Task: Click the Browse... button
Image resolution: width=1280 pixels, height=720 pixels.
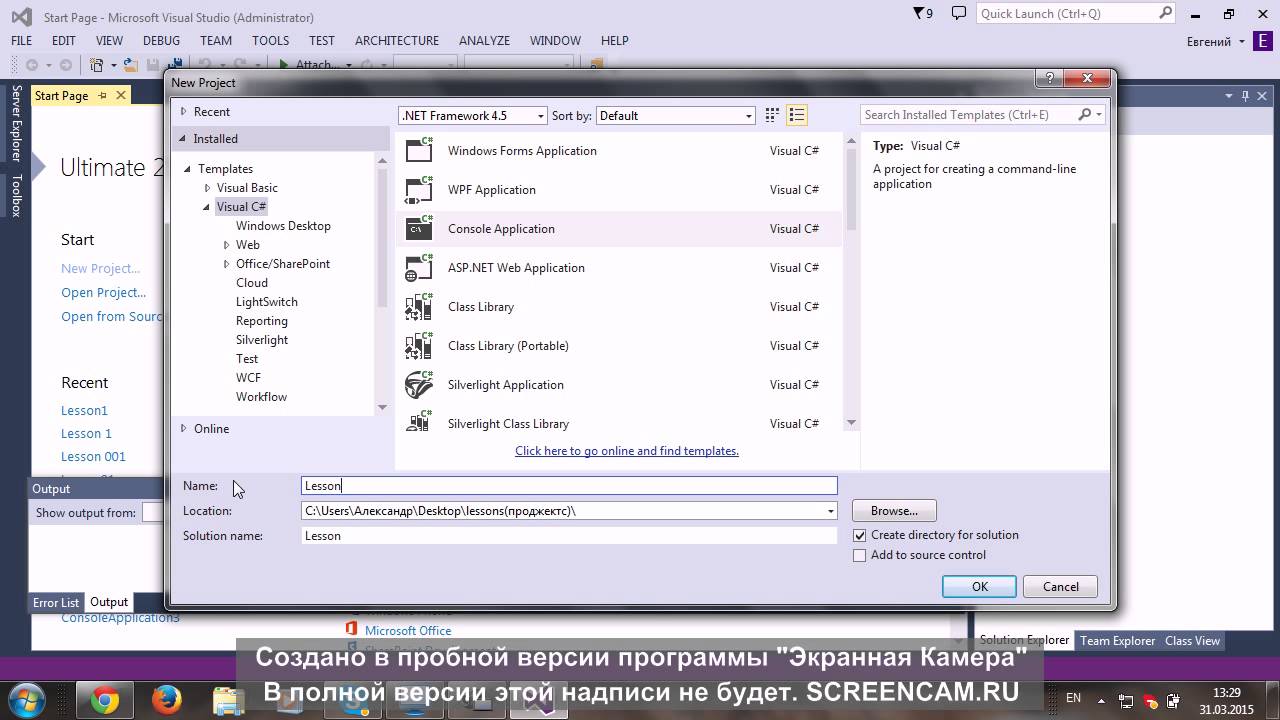Action: coord(894,511)
